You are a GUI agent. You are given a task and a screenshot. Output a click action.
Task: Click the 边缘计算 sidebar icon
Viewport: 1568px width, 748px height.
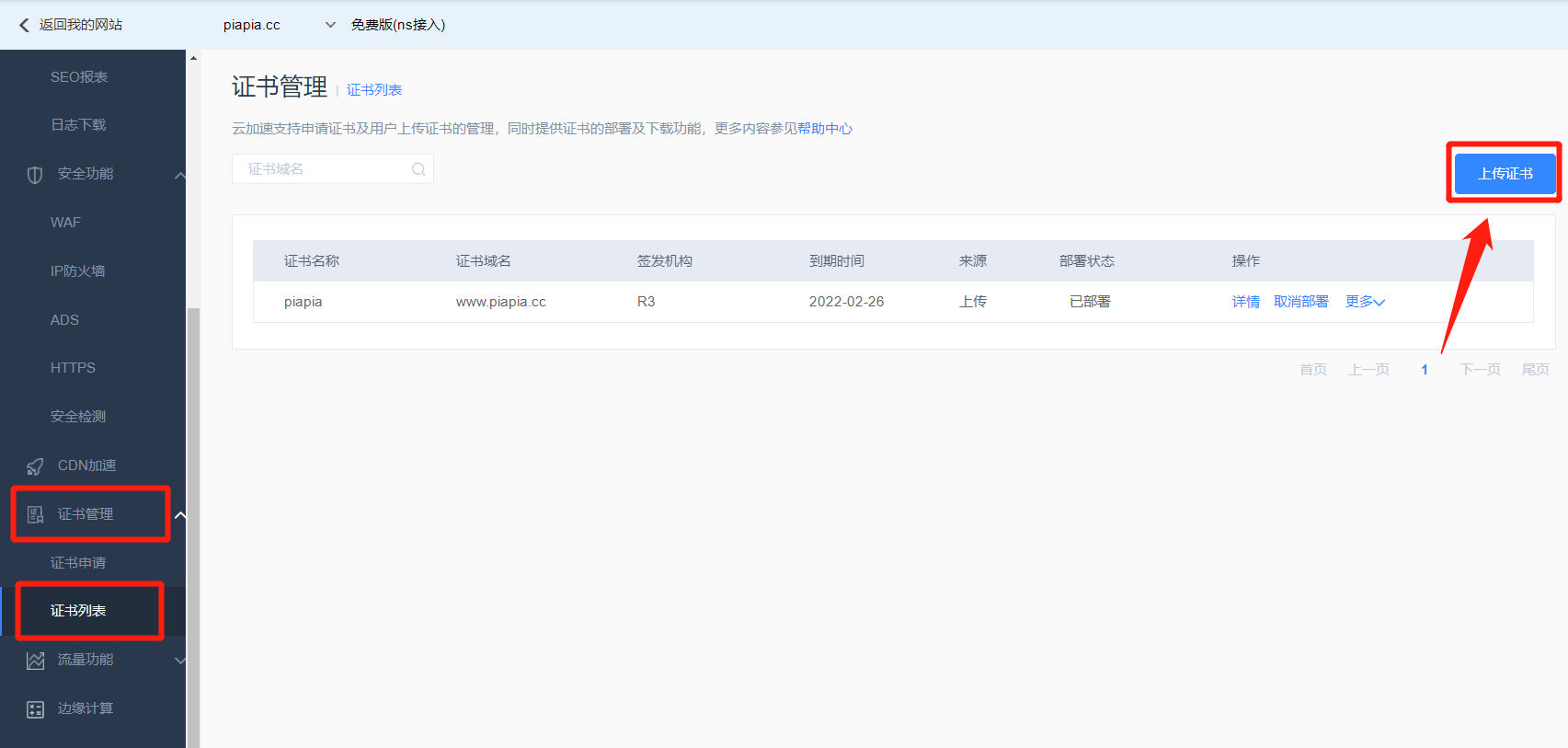[35, 709]
